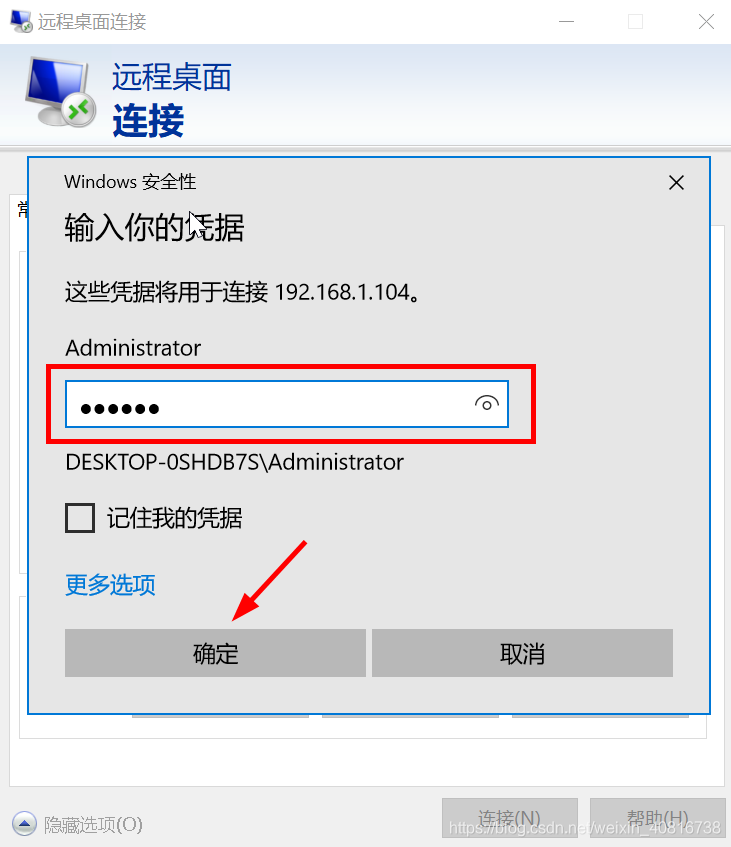Cancel the dialog via 取消 button

point(522,653)
